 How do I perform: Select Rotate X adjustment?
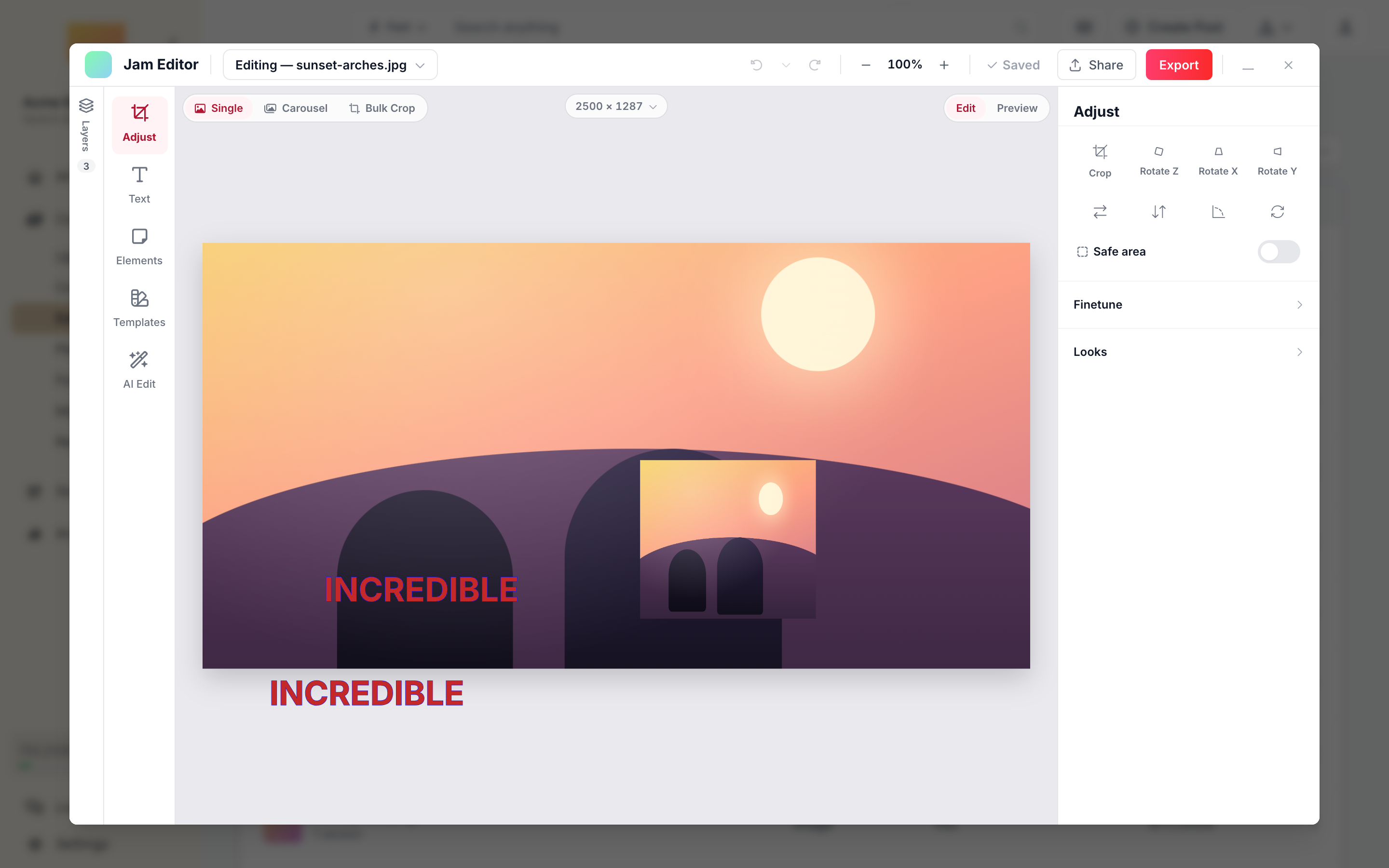click(x=1218, y=161)
